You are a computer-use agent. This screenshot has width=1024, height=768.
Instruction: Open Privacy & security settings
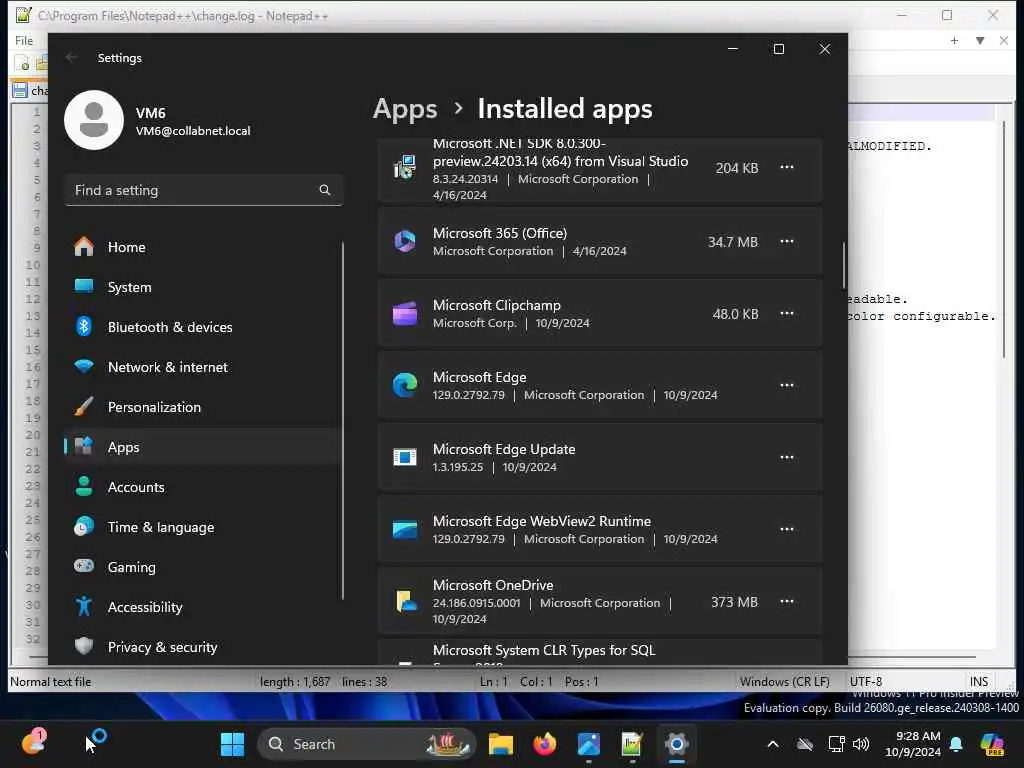[x=202, y=647]
